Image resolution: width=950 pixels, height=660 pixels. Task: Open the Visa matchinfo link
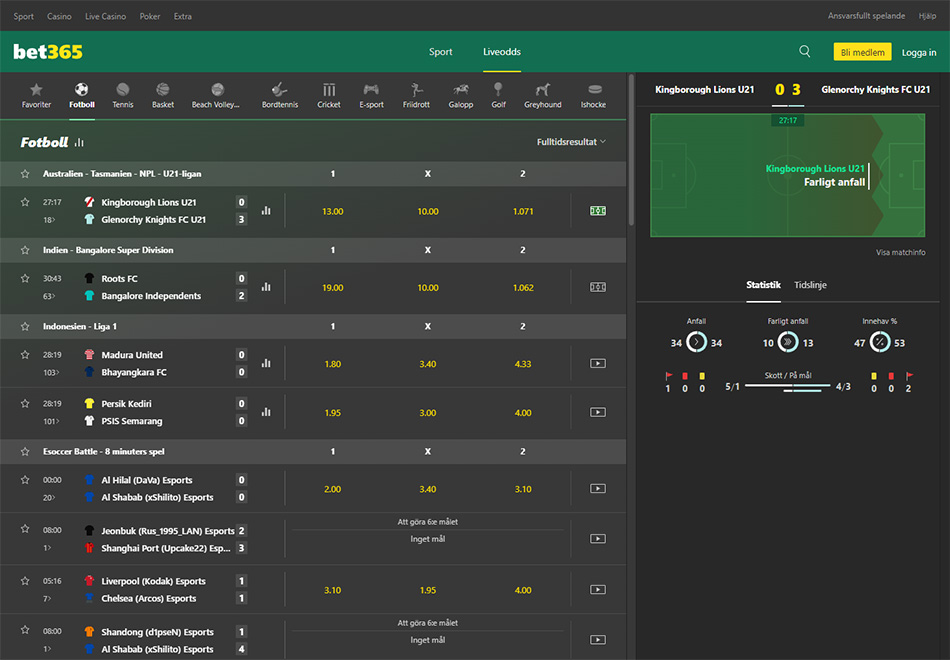click(900, 253)
